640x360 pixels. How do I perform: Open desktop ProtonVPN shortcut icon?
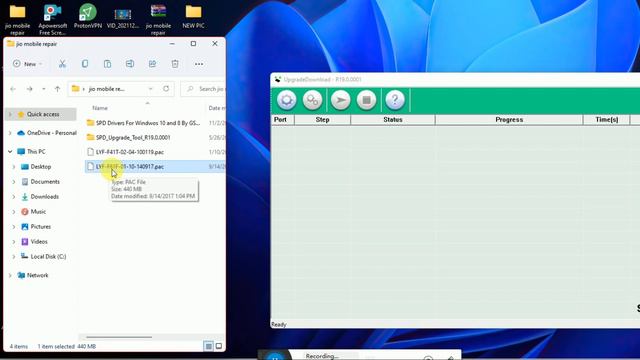[x=88, y=16]
